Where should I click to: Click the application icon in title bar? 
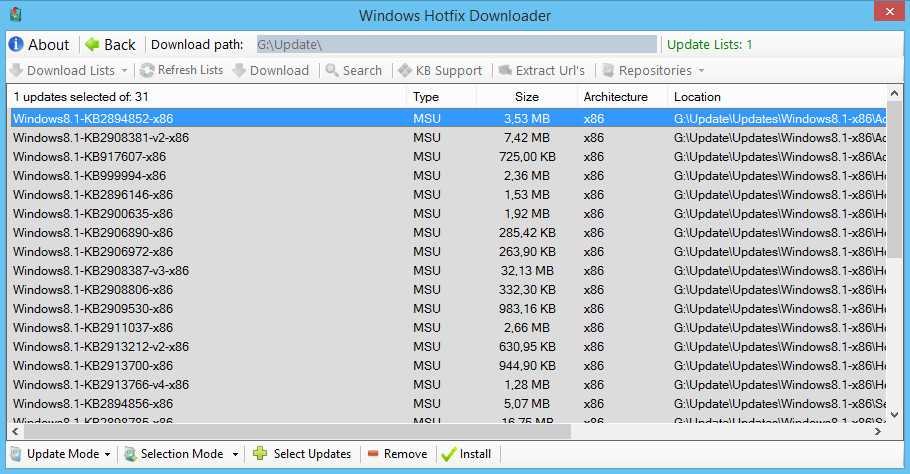coord(16,15)
